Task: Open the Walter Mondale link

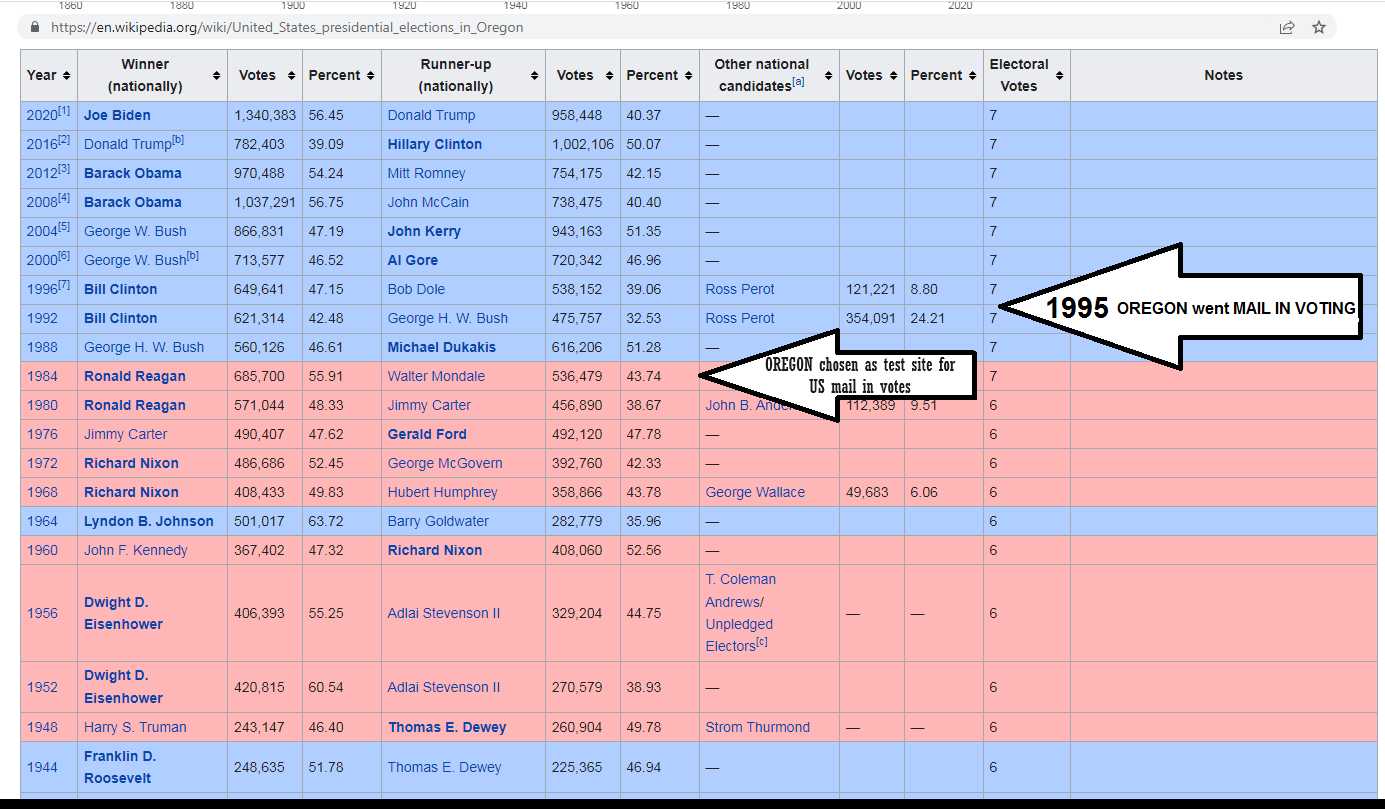Action: pos(436,376)
